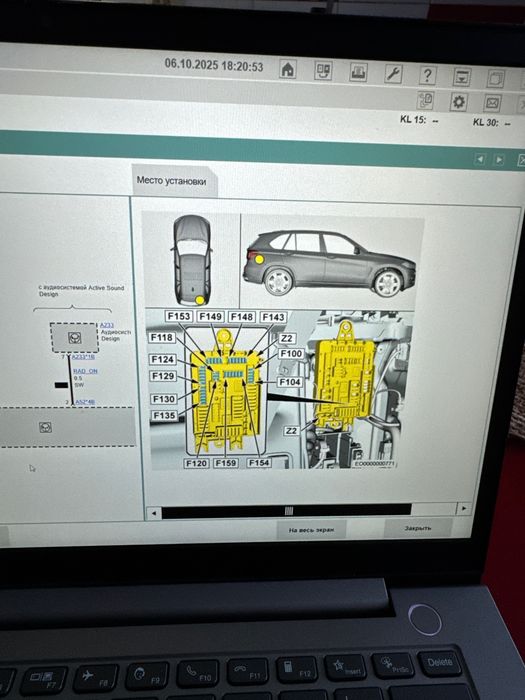The width and height of the screenshot is (525, 700).
Task: Select the Место установки tab
Action: click(171, 181)
